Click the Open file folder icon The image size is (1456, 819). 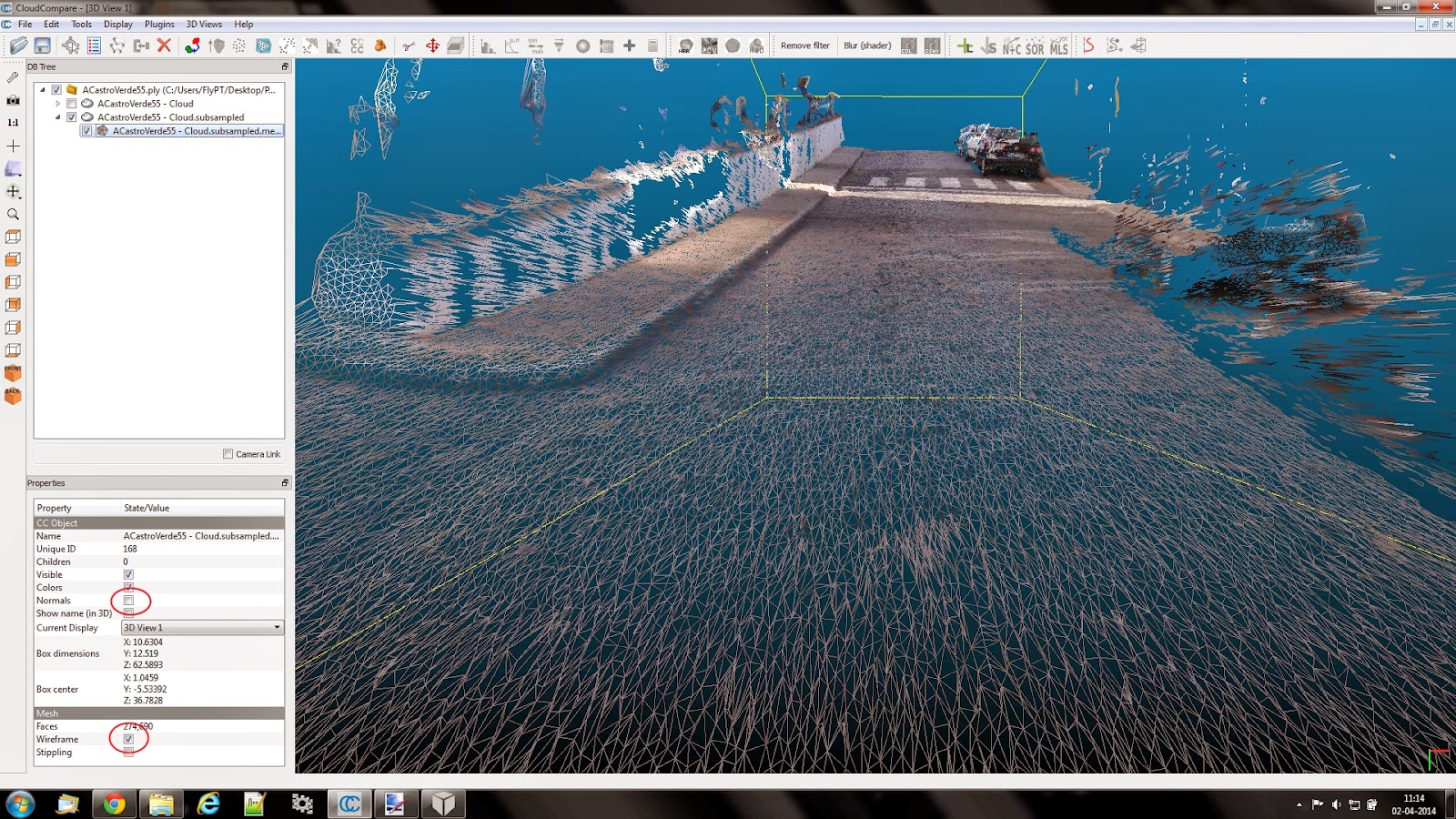click(x=18, y=45)
